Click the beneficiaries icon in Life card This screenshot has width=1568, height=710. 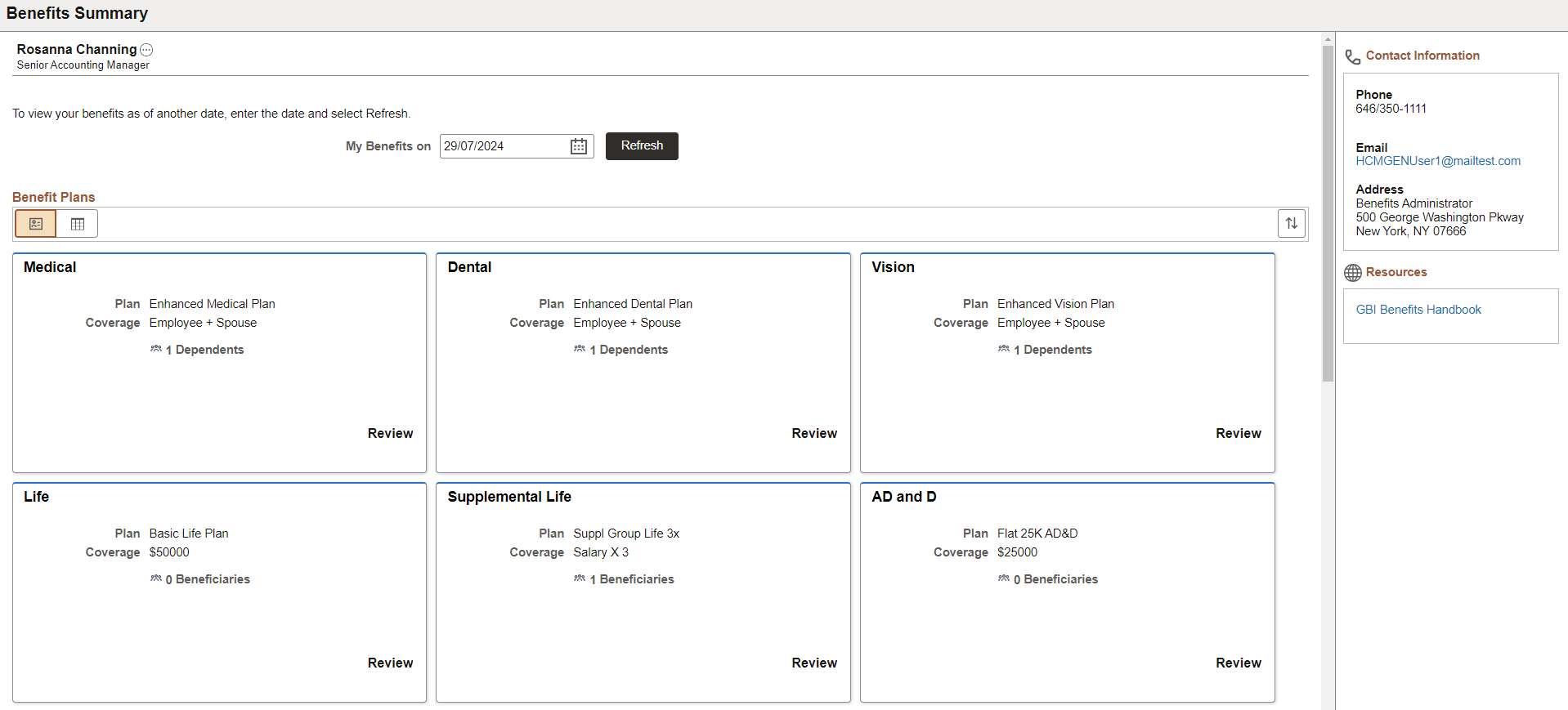[x=155, y=578]
